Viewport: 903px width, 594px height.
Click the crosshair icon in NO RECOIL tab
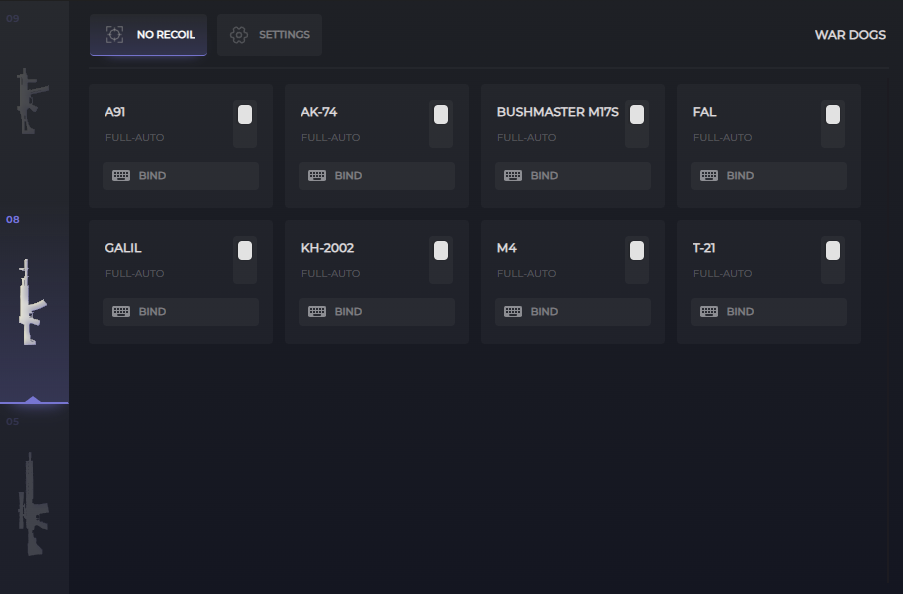click(115, 35)
